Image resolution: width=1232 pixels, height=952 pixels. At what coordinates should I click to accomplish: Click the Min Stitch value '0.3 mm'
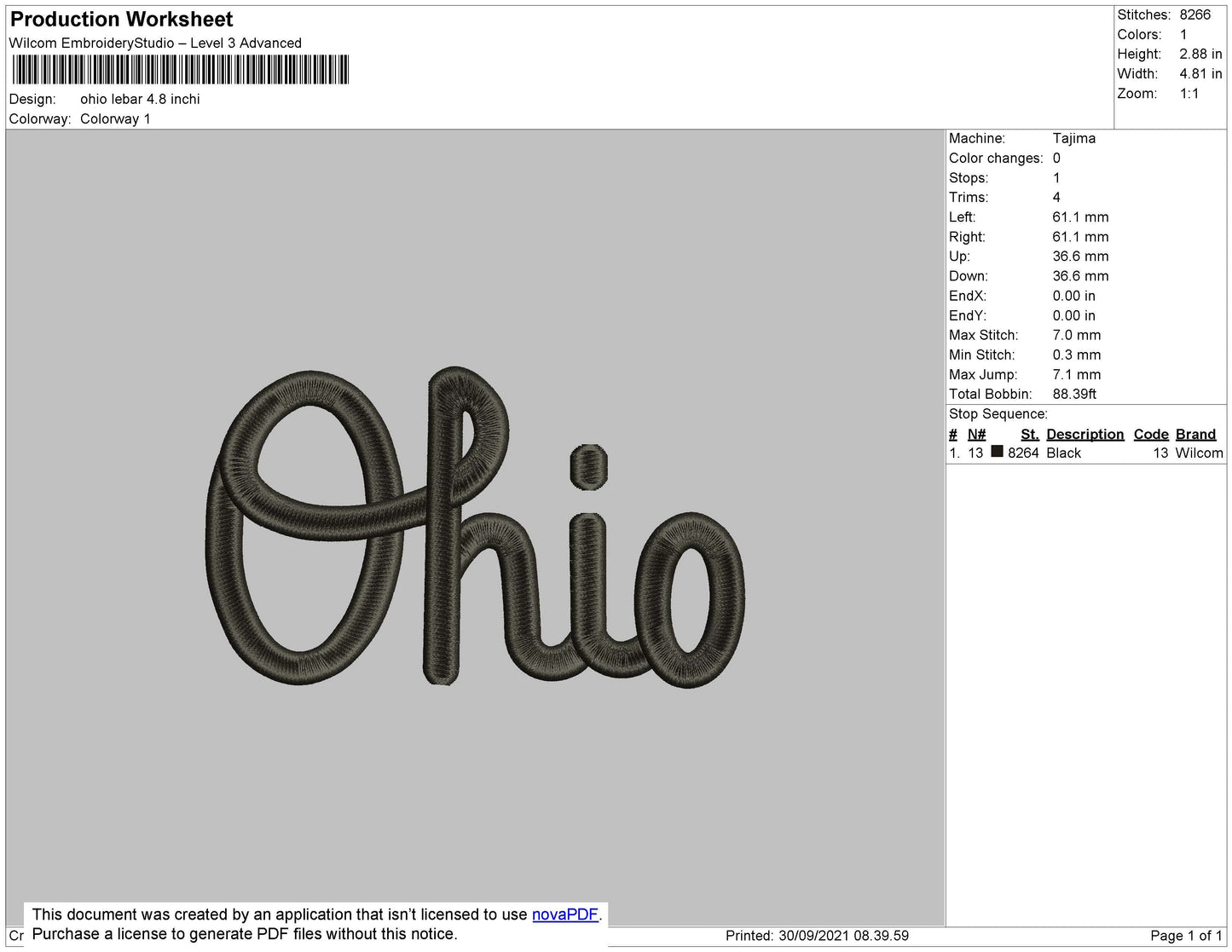pos(1077,355)
